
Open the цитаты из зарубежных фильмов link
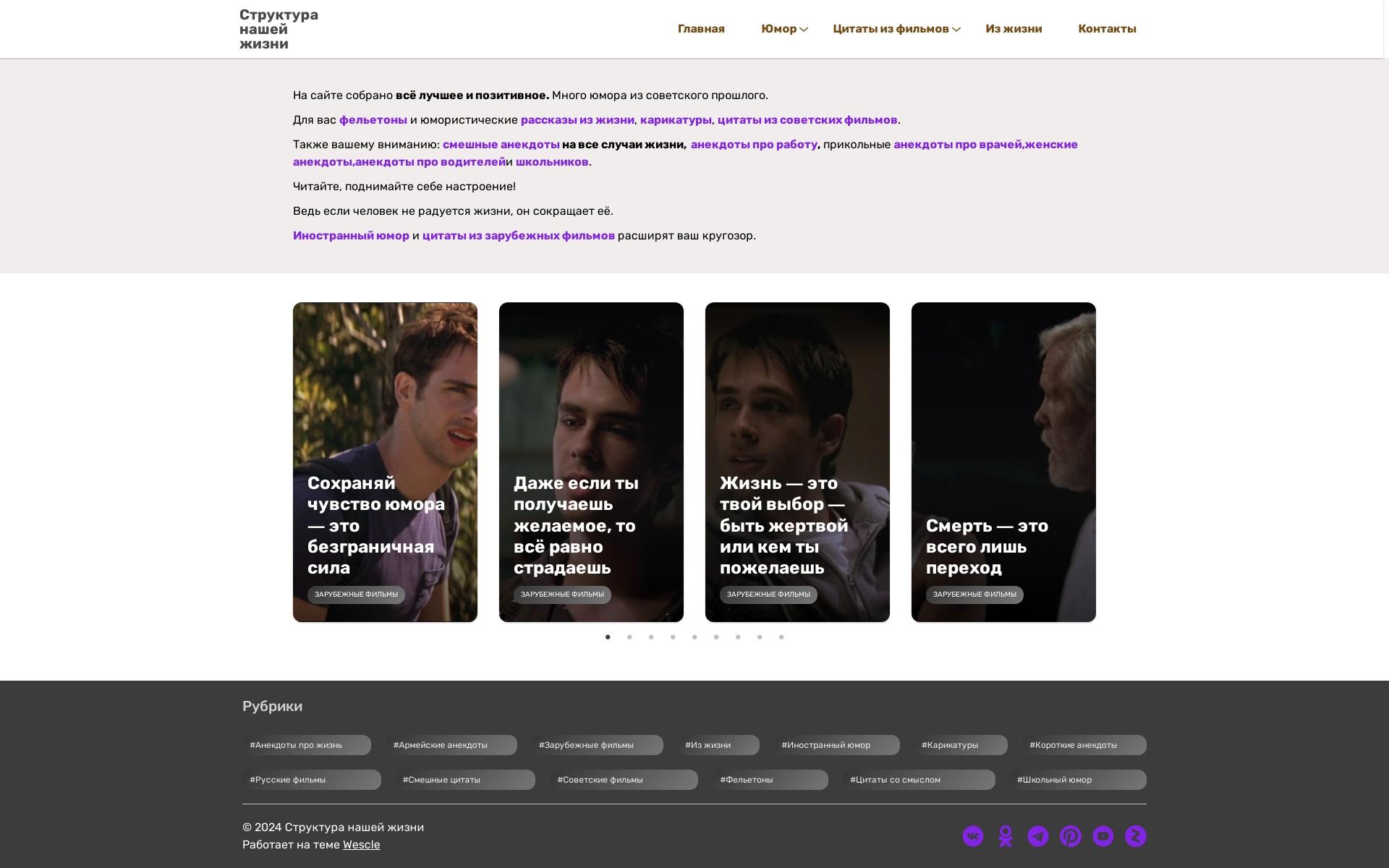[519, 236]
